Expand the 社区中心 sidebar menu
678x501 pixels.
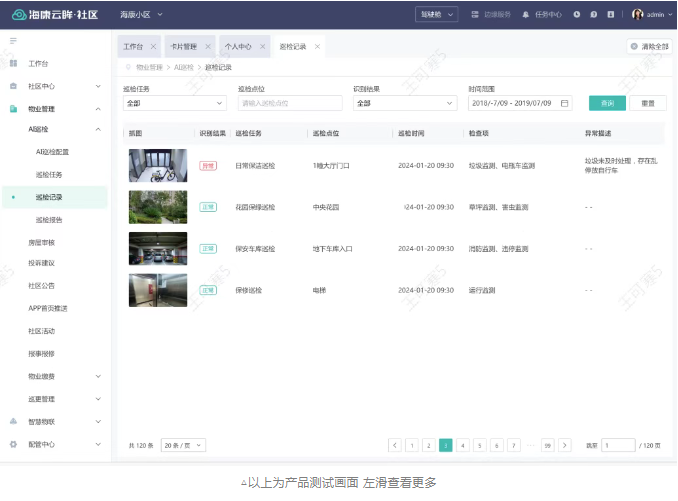click(x=97, y=86)
